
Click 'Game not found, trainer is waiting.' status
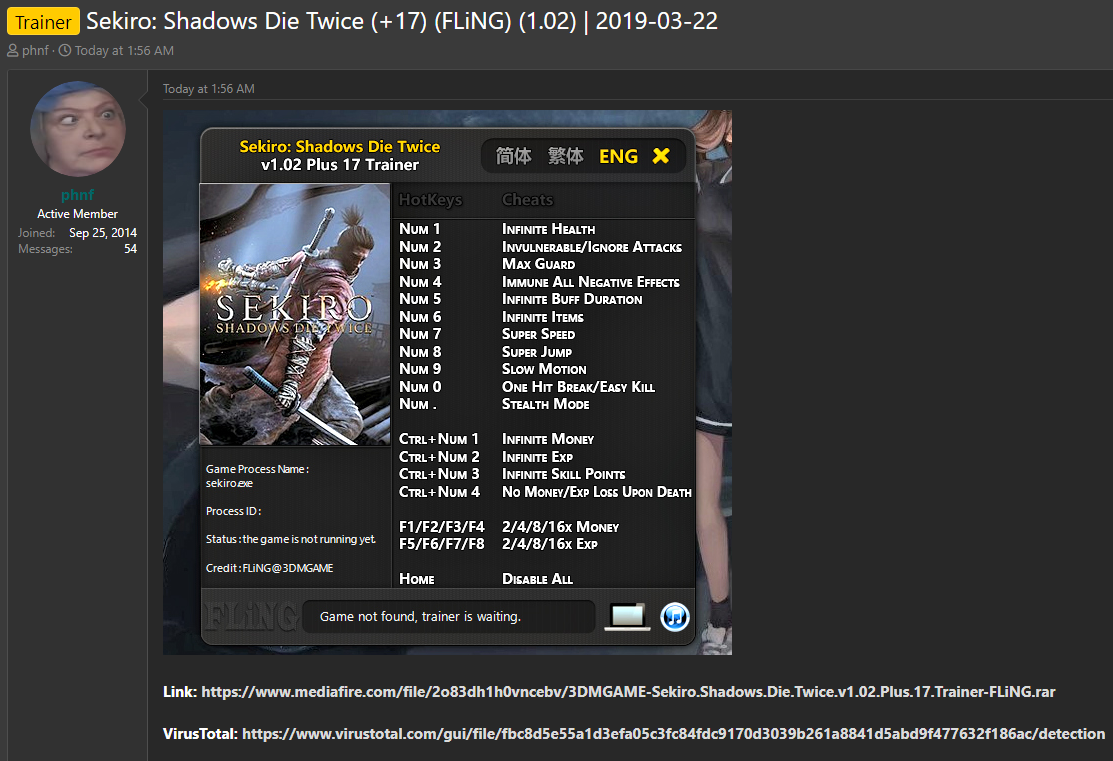420,617
